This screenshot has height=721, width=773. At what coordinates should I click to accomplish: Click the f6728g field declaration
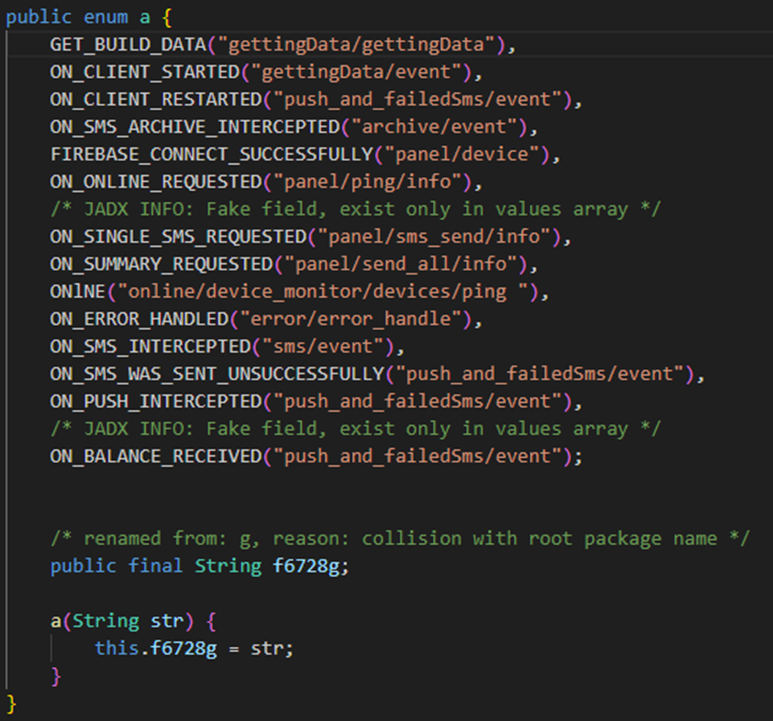[200, 566]
